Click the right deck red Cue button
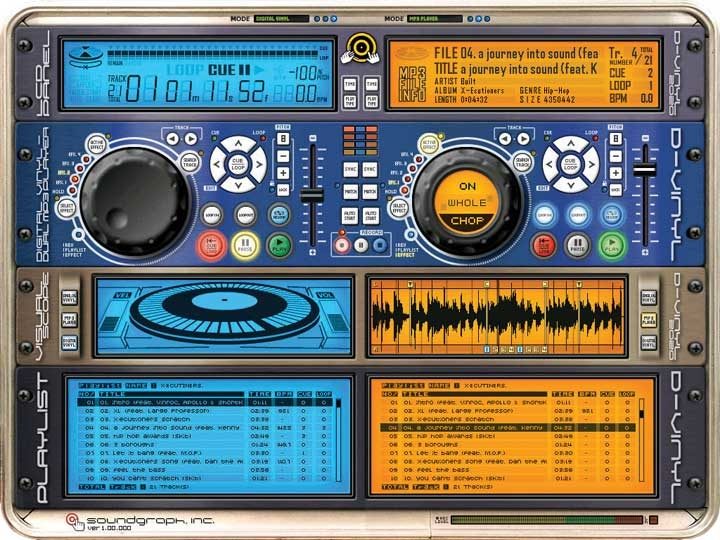 click(544, 246)
